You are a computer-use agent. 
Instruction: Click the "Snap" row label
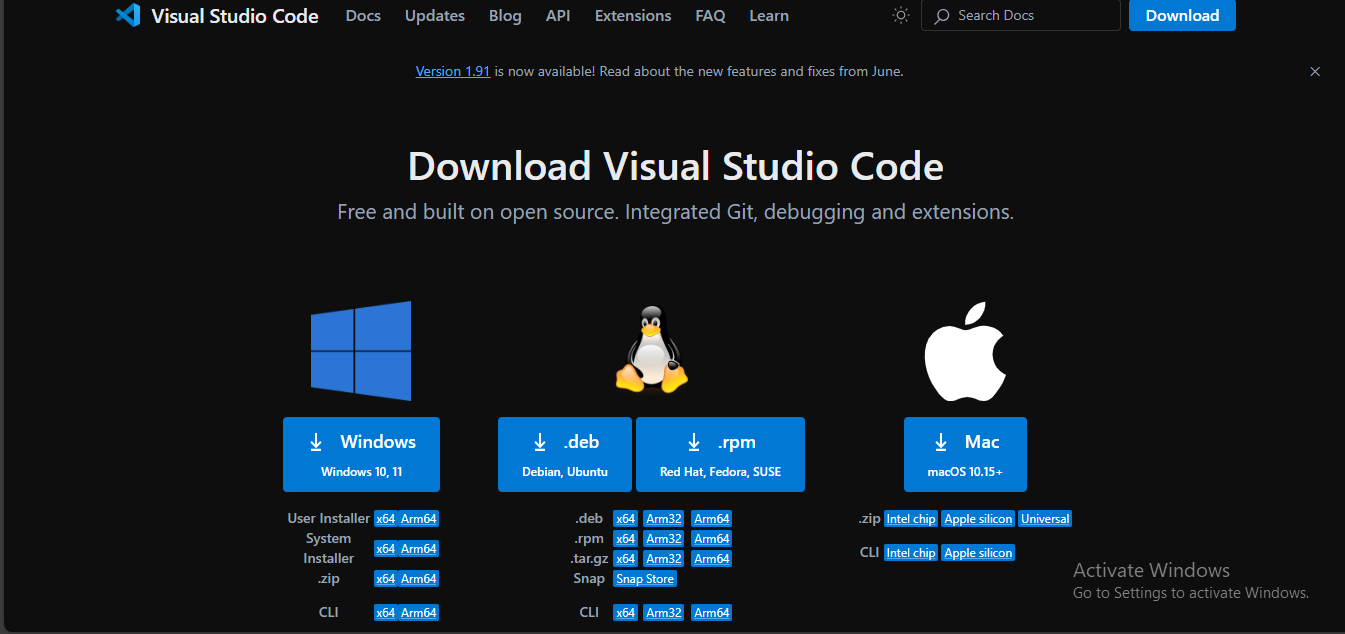[x=589, y=578]
